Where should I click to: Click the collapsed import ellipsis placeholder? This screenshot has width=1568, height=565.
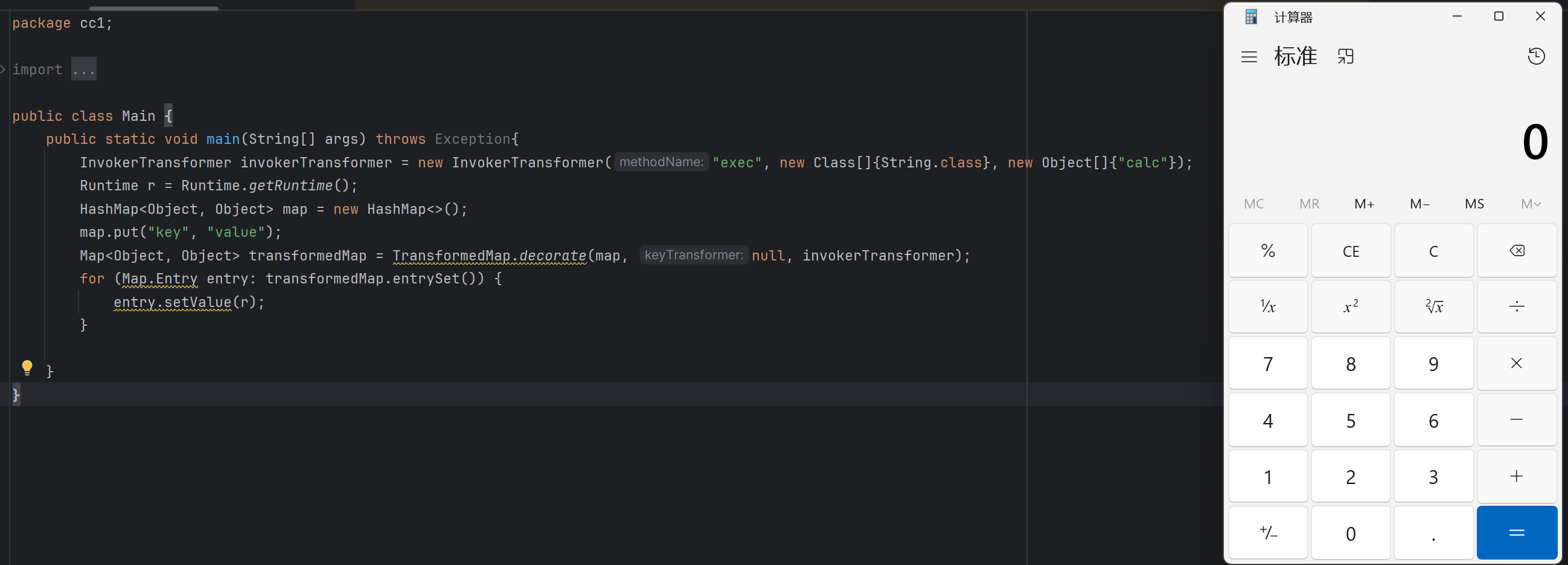pos(84,69)
